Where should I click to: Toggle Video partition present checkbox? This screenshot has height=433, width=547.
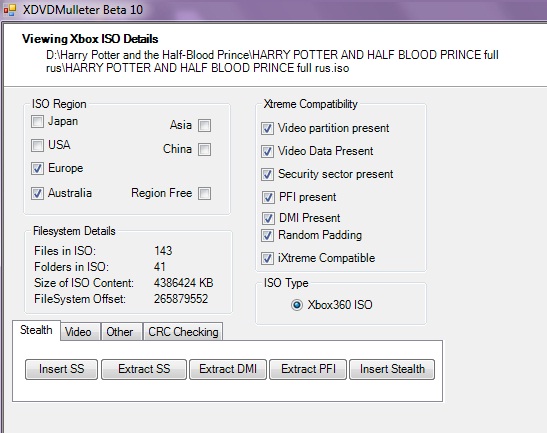coord(267,128)
